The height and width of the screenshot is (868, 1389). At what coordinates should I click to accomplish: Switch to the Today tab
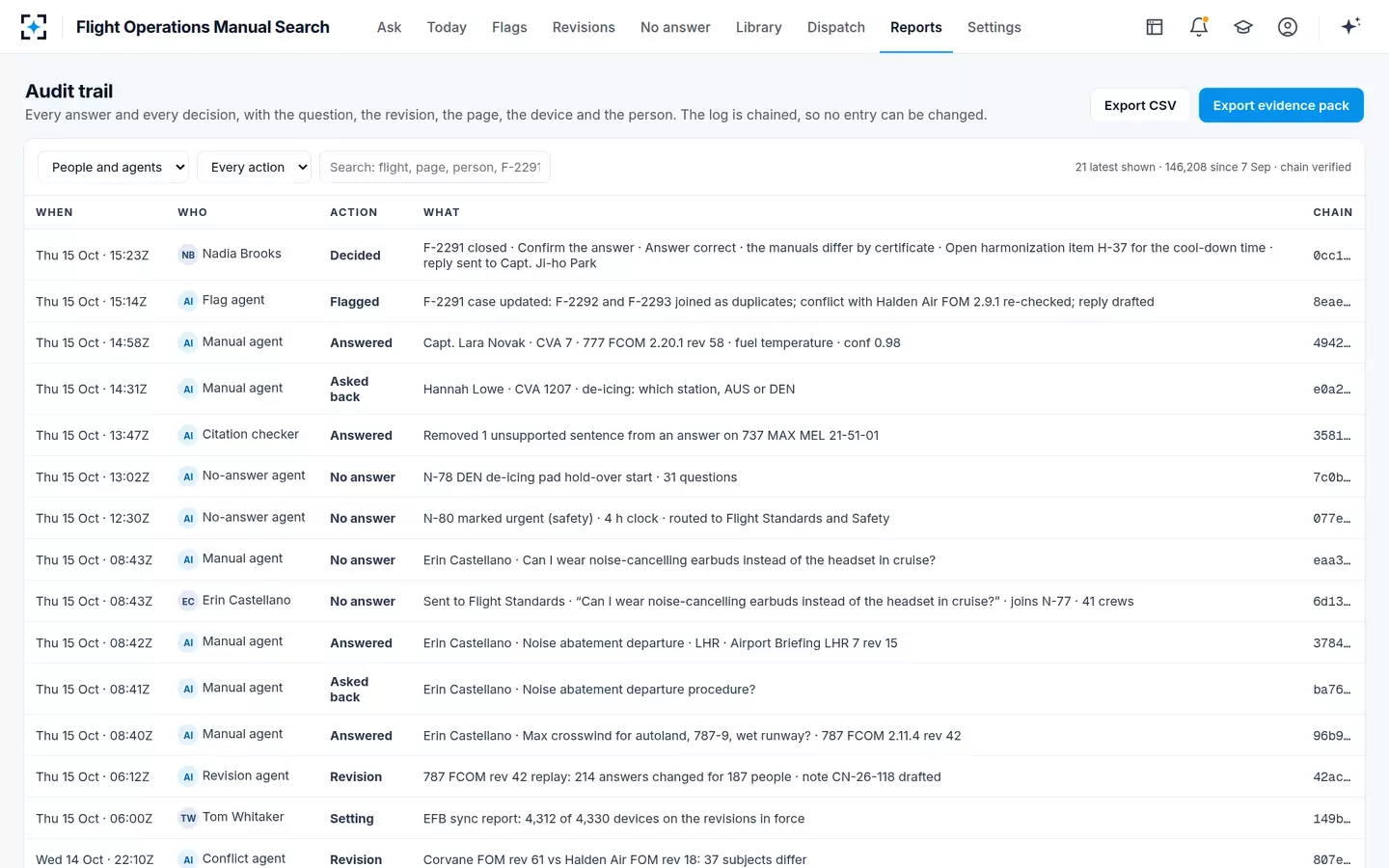click(447, 27)
